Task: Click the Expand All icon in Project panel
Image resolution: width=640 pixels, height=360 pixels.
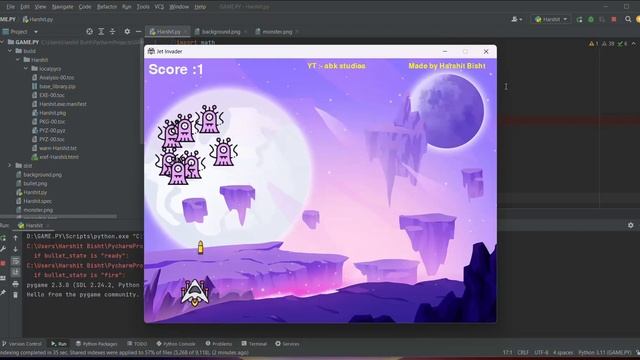Action: (101, 31)
